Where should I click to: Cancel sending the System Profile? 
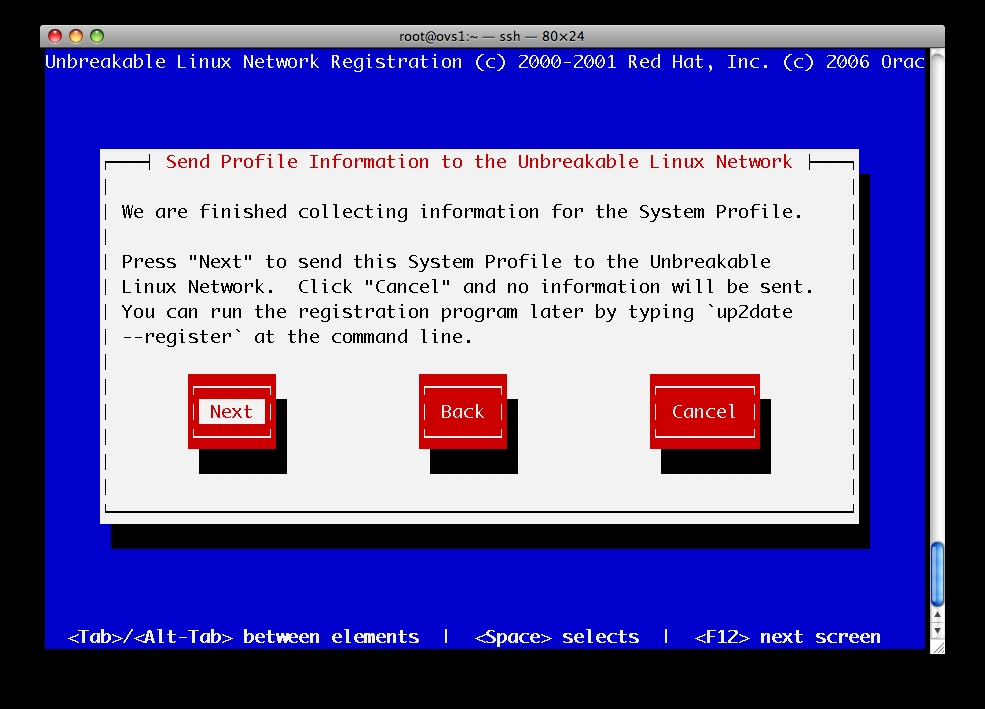click(x=704, y=412)
